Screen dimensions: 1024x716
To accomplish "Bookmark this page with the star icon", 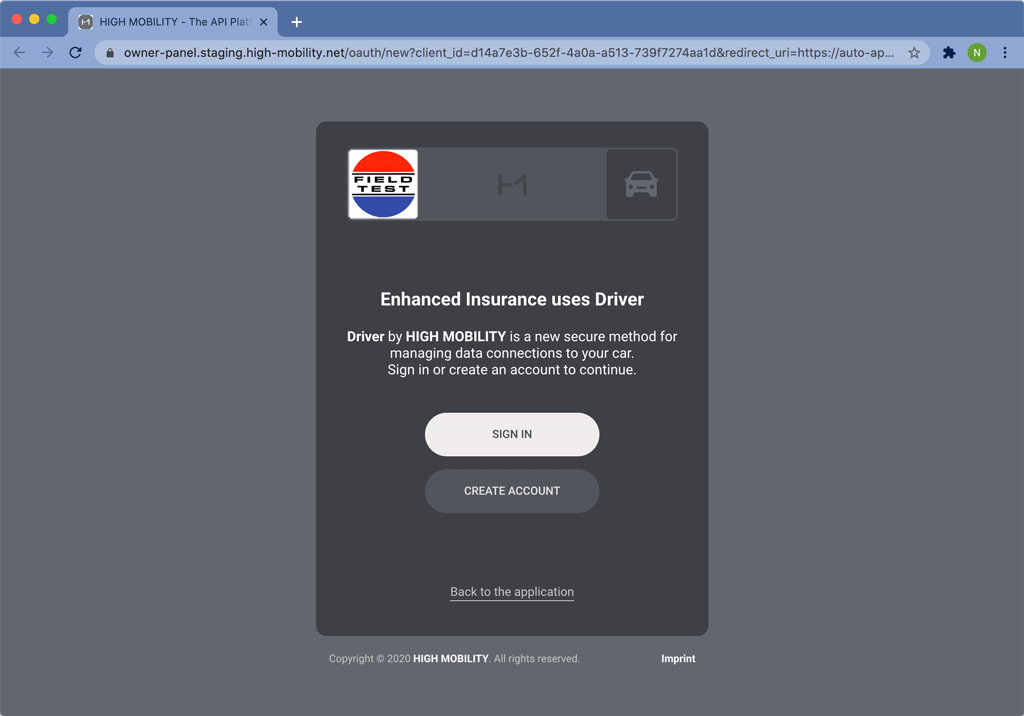I will pos(914,53).
